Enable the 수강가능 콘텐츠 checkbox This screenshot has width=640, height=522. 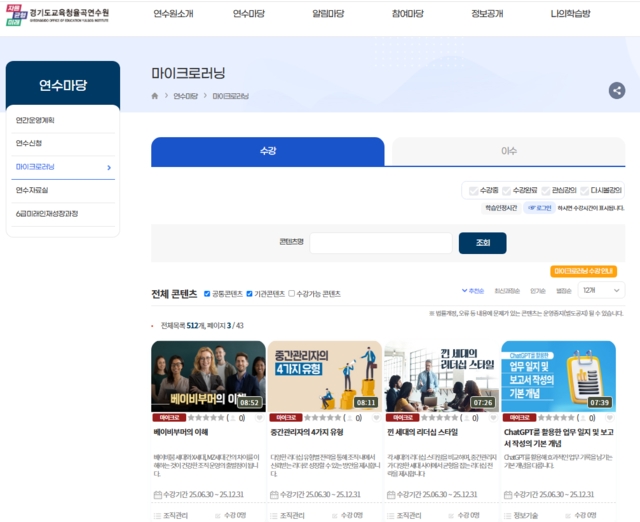pyautogui.click(x=292, y=294)
